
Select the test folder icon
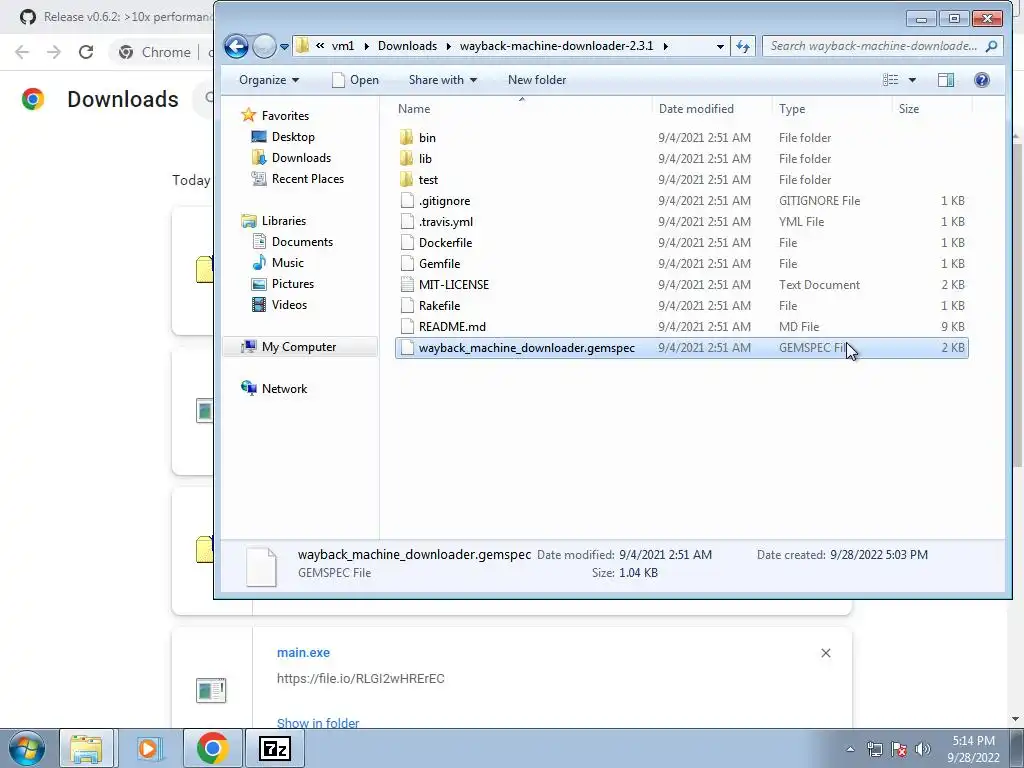click(x=406, y=179)
